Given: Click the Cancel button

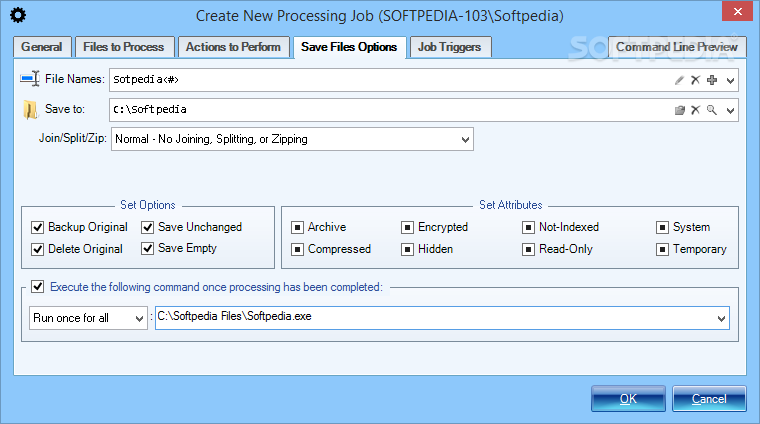Looking at the screenshot, I should [709, 399].
